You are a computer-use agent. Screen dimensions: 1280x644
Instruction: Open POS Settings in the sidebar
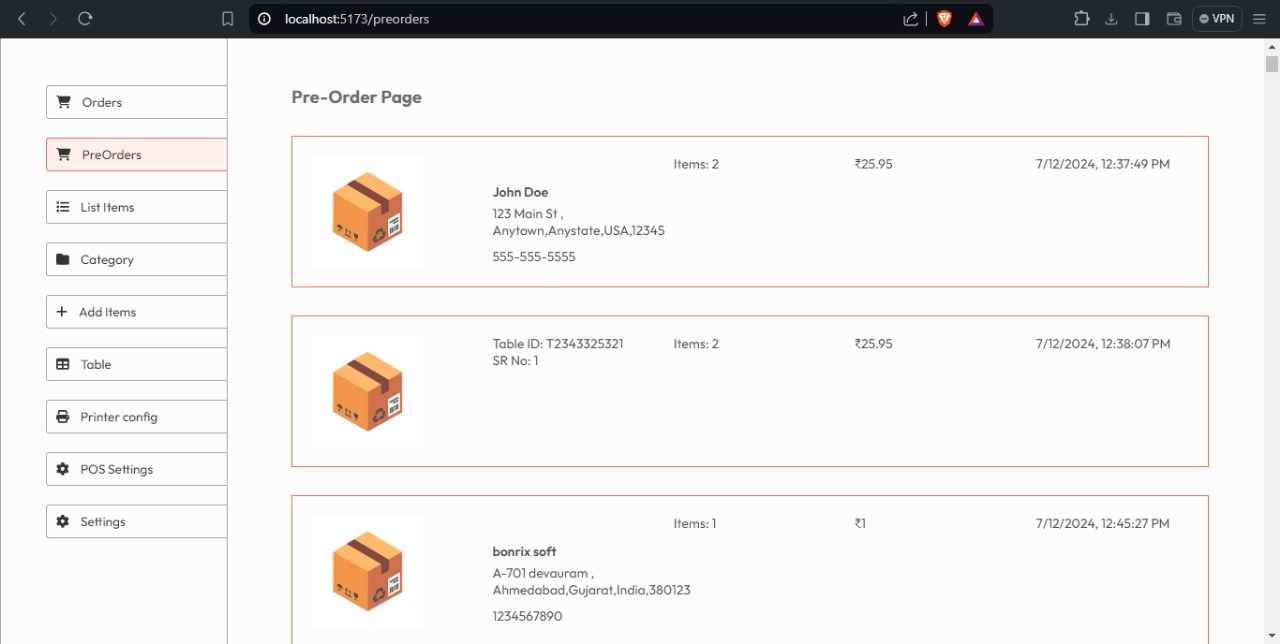coord(137,469)
